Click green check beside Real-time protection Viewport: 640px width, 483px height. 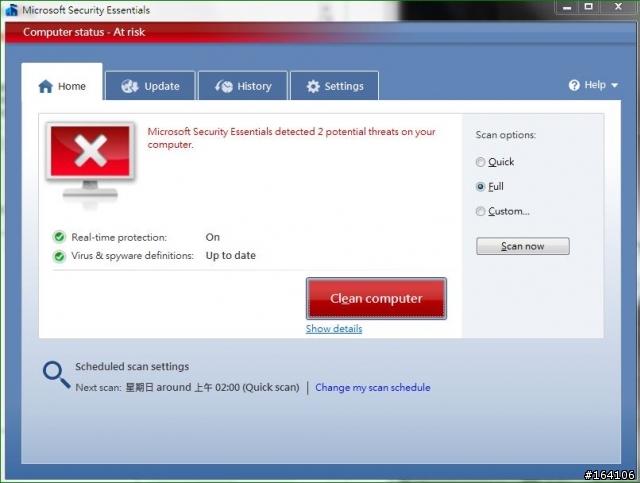point(59,237)
